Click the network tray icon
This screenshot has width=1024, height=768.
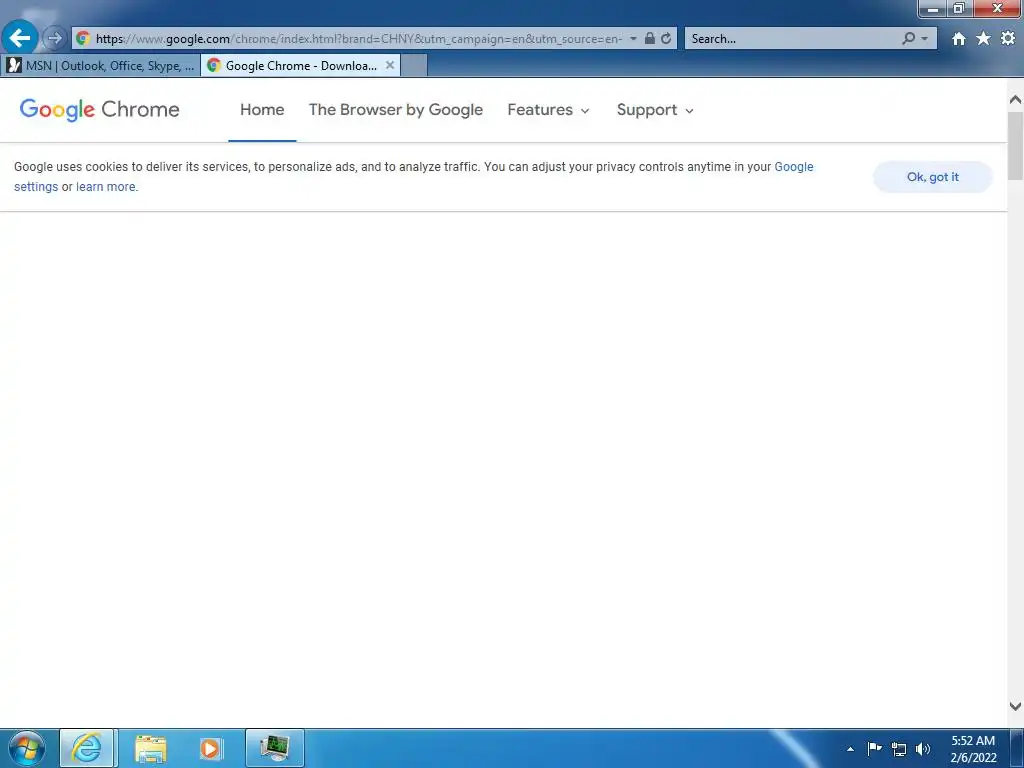coord(899,749)
